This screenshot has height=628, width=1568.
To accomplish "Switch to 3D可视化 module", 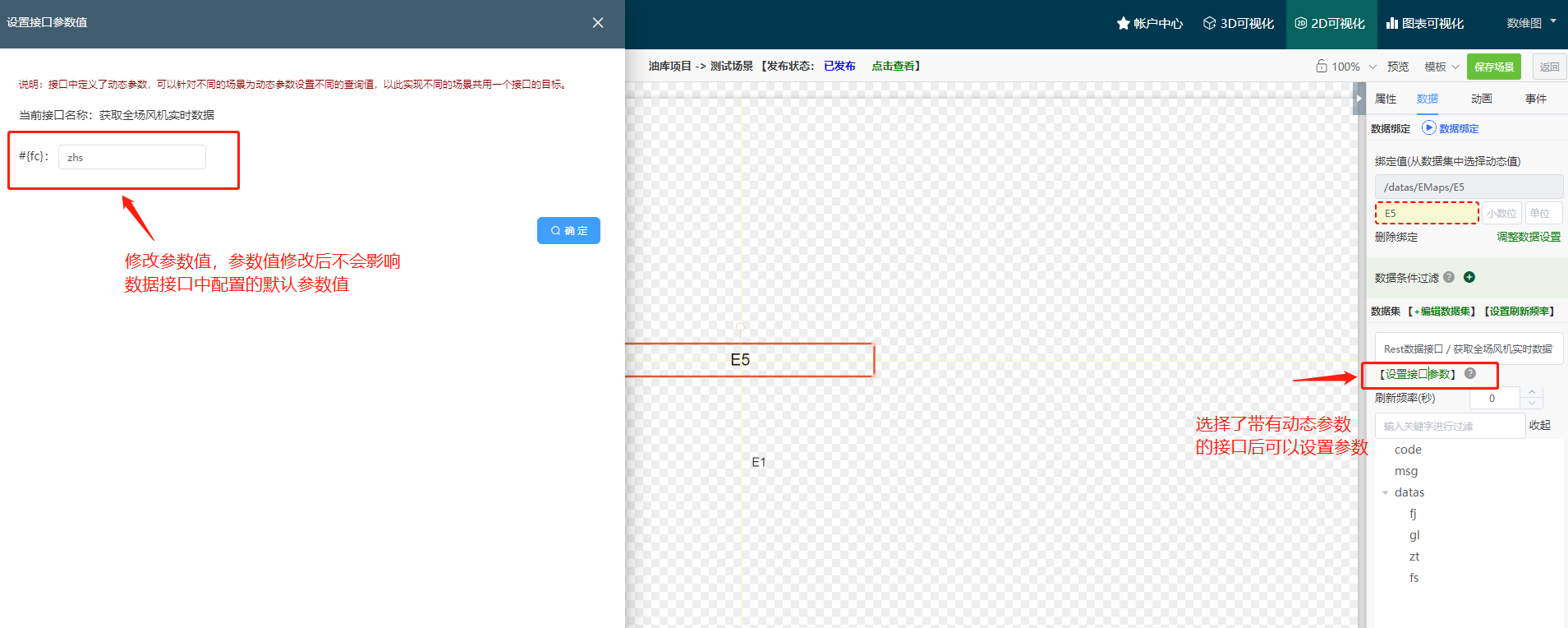I will coord(1238,24).
